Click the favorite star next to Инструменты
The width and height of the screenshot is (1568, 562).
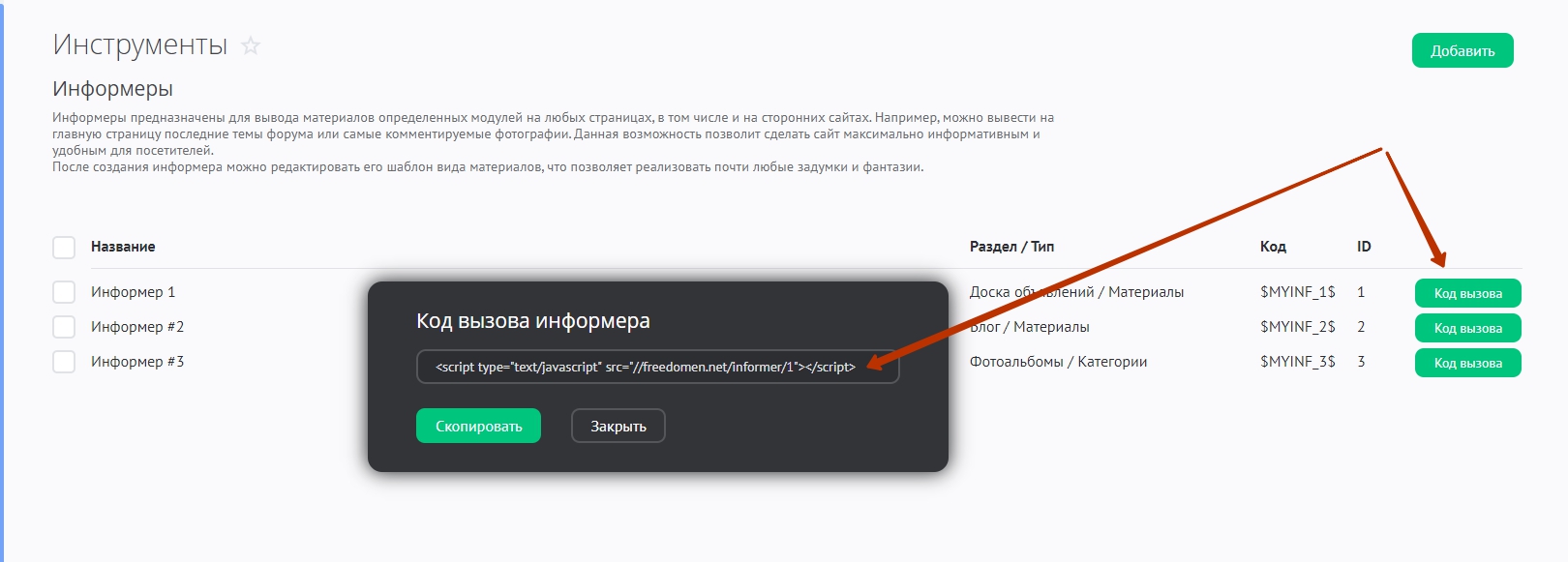[251, 45]
